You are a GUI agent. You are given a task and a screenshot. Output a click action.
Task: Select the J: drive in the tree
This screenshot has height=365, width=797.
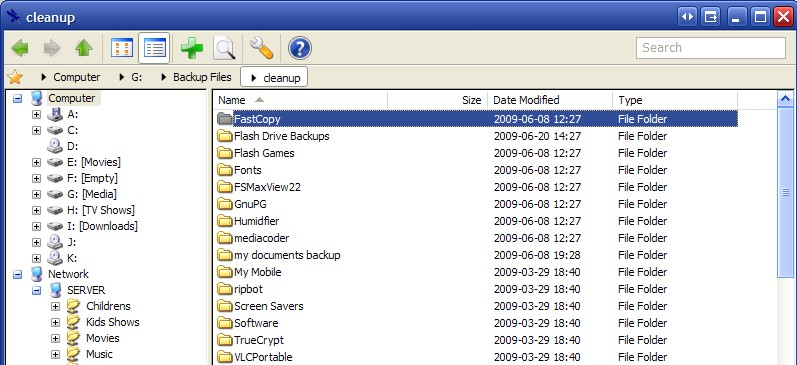(x=72, y=242)
